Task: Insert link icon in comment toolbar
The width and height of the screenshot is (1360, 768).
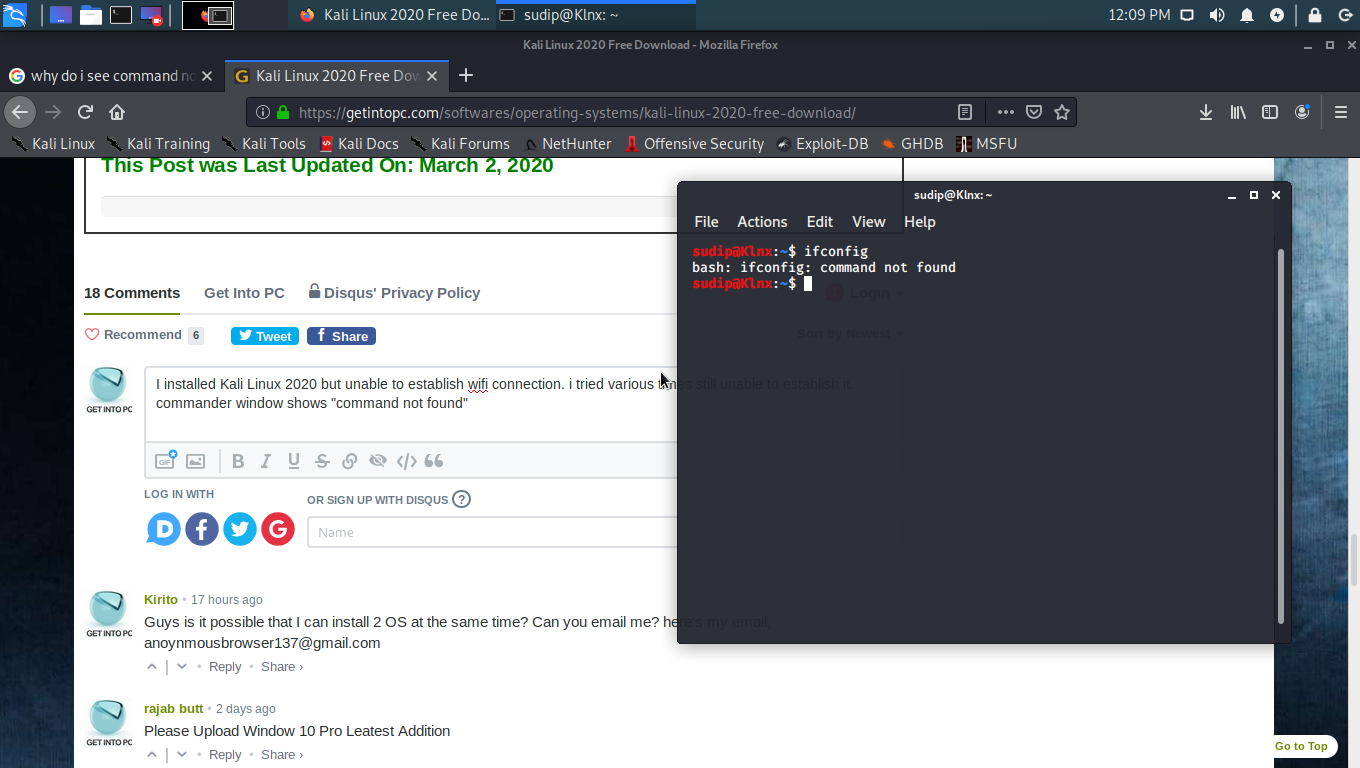Action: (x=350, y=461)
